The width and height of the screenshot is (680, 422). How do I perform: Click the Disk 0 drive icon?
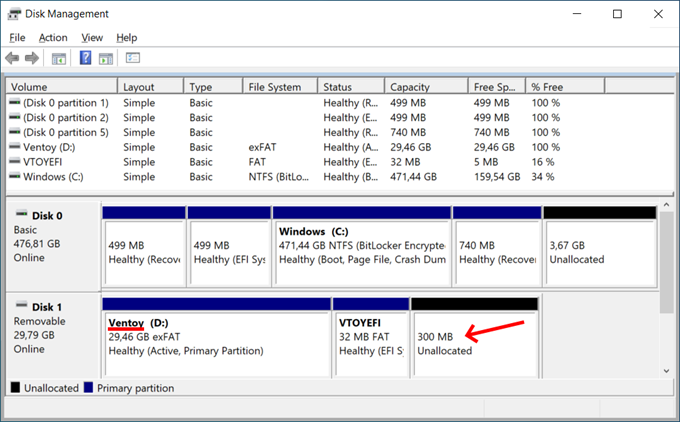pos(19,215)
